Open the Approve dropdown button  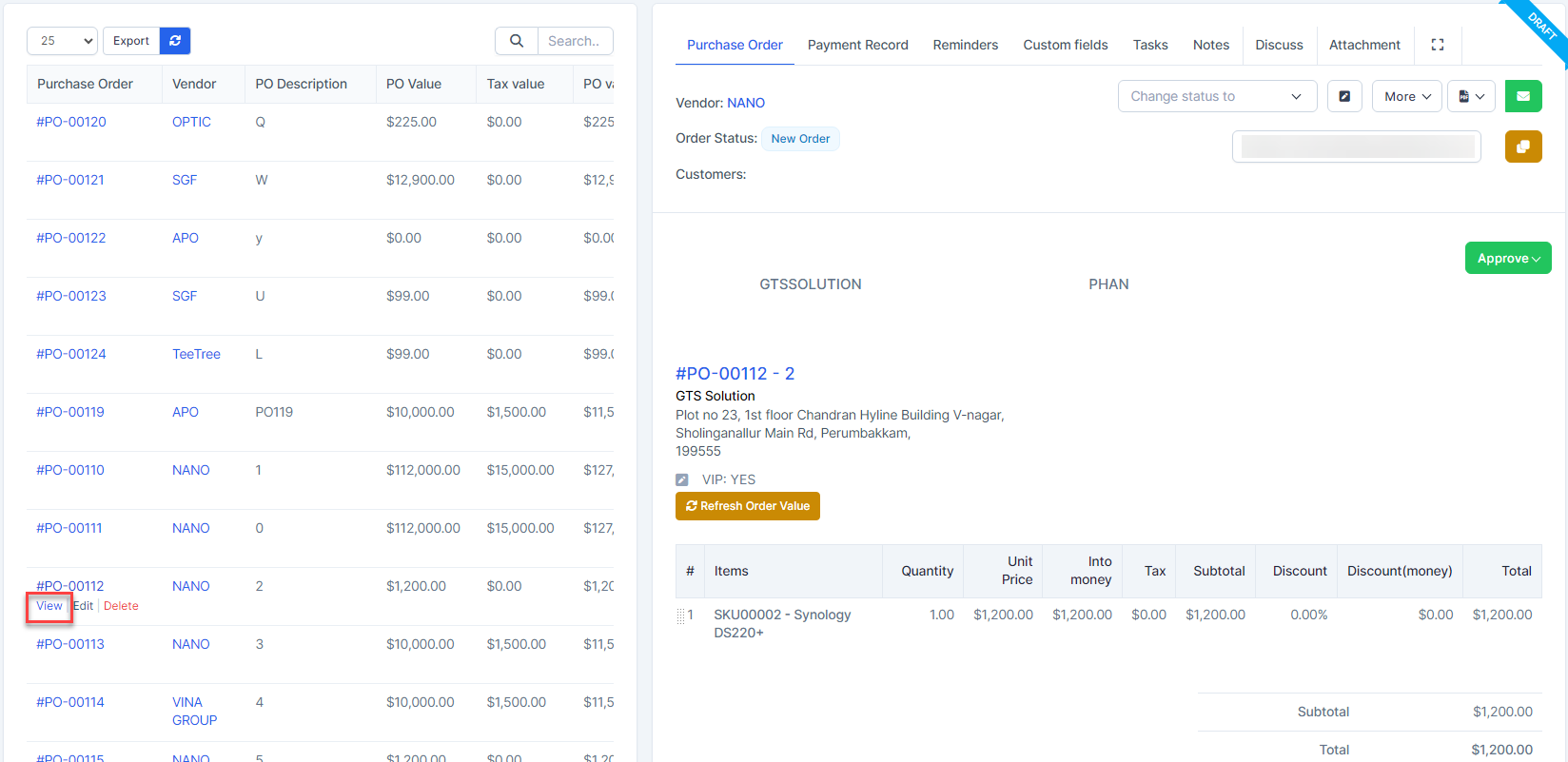click(x=1507, y=258)
